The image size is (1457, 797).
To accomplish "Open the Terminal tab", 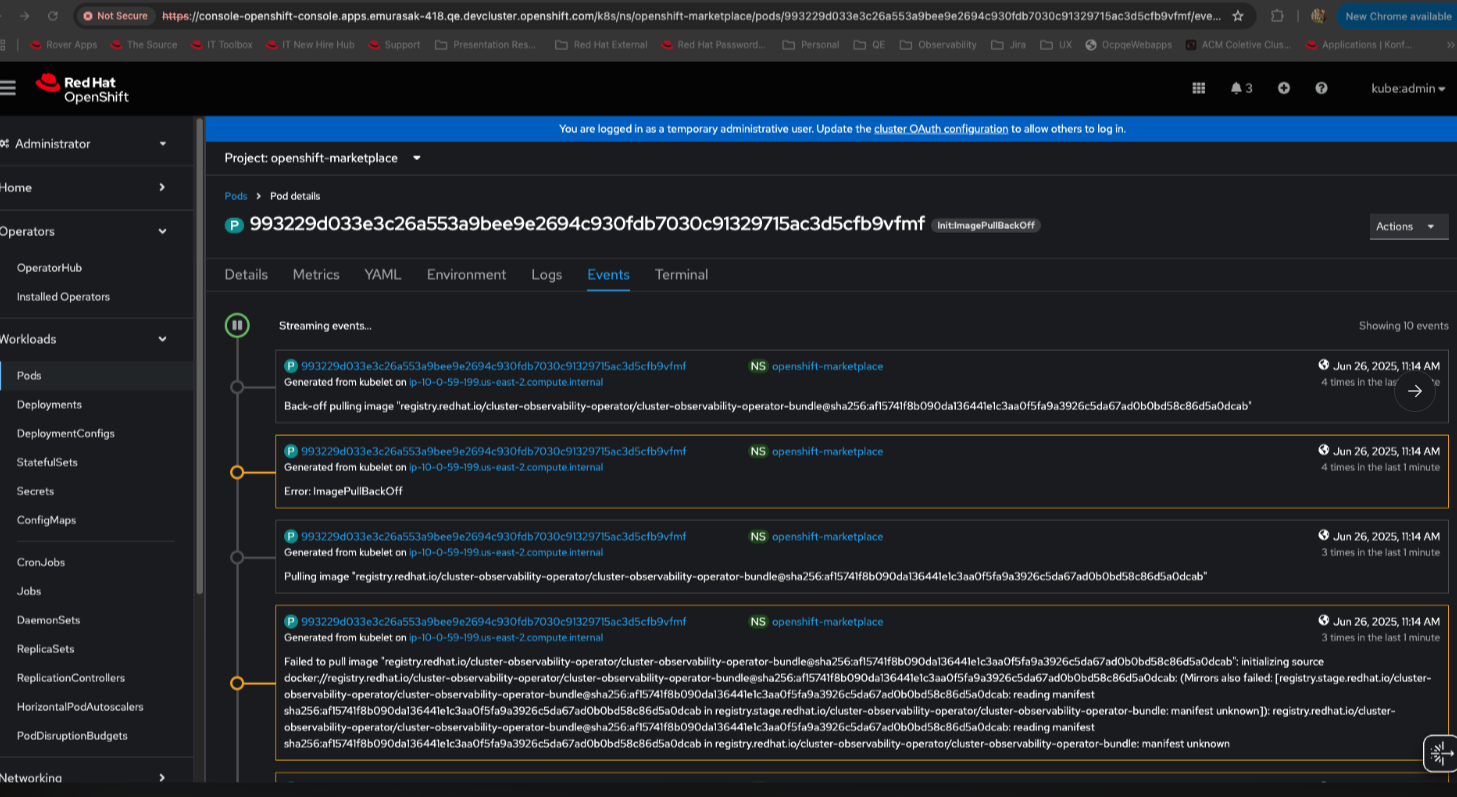I will click(x=681, y=274).
